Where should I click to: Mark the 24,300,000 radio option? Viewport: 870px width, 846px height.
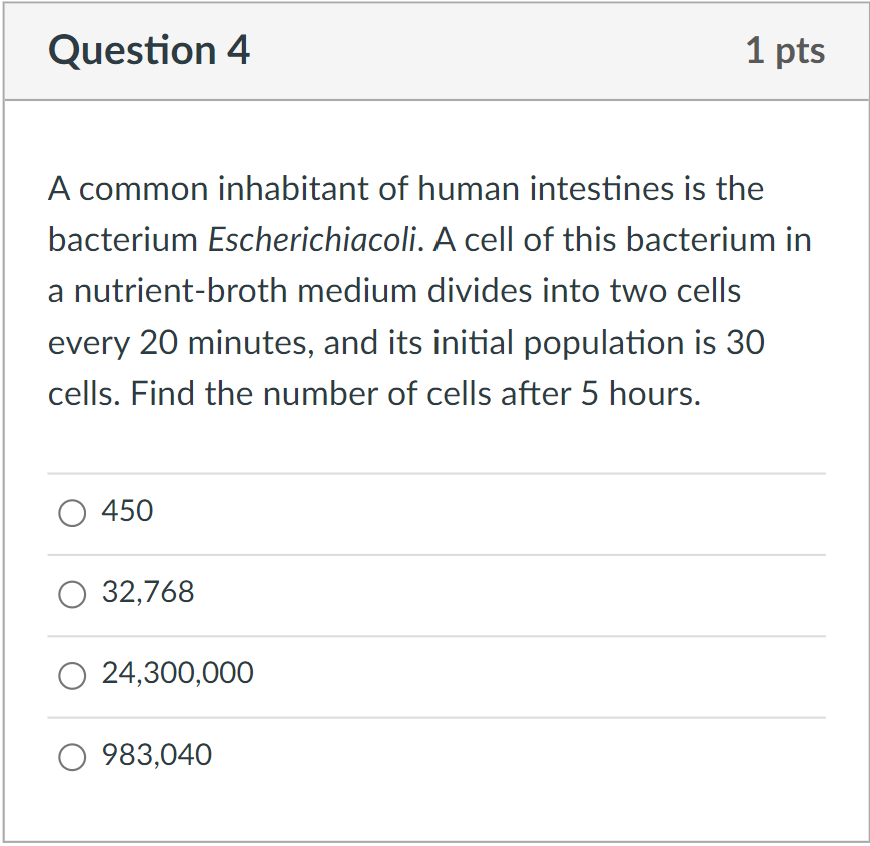pos(72,676)
